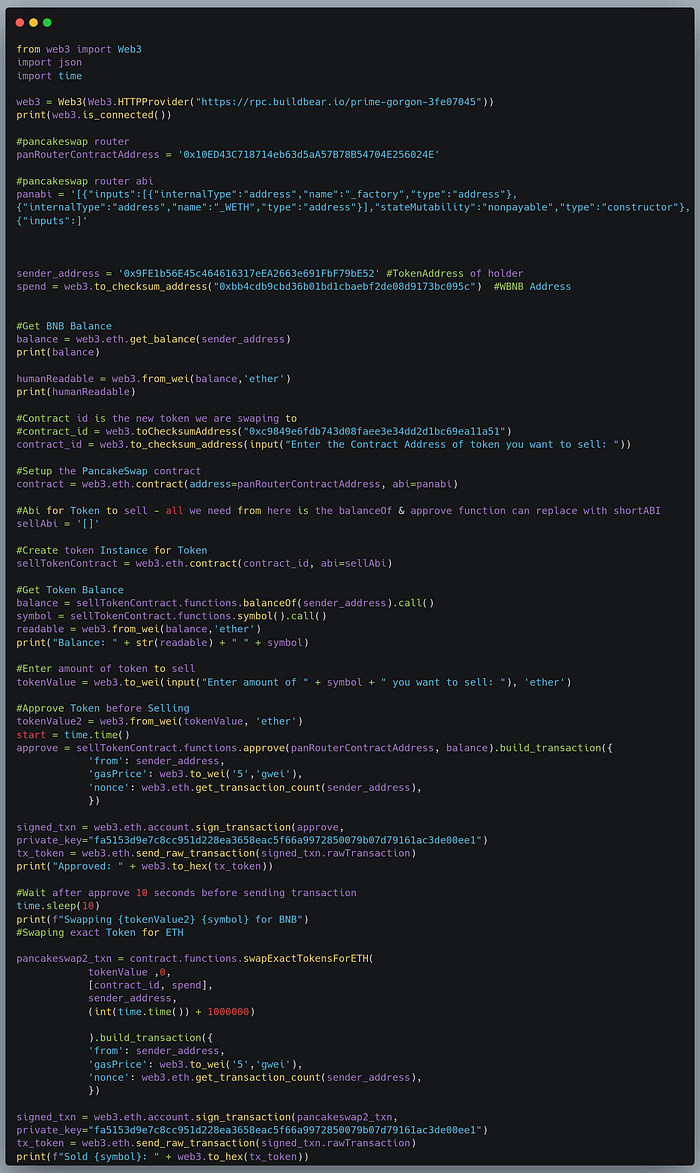The height and width of the screenshot is (1173, 700).
Task: Click the "print(balance)" line
Action: click(x=58, y=352)
